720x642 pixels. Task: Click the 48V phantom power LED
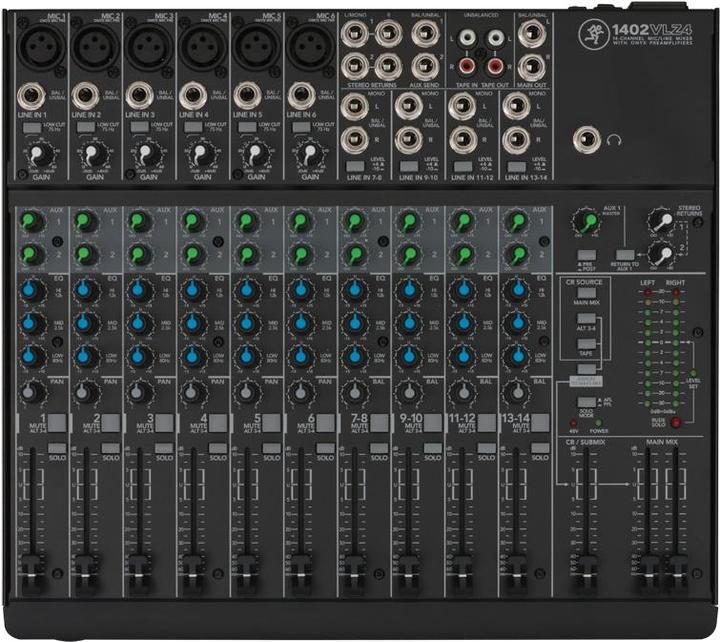(574, 423)
